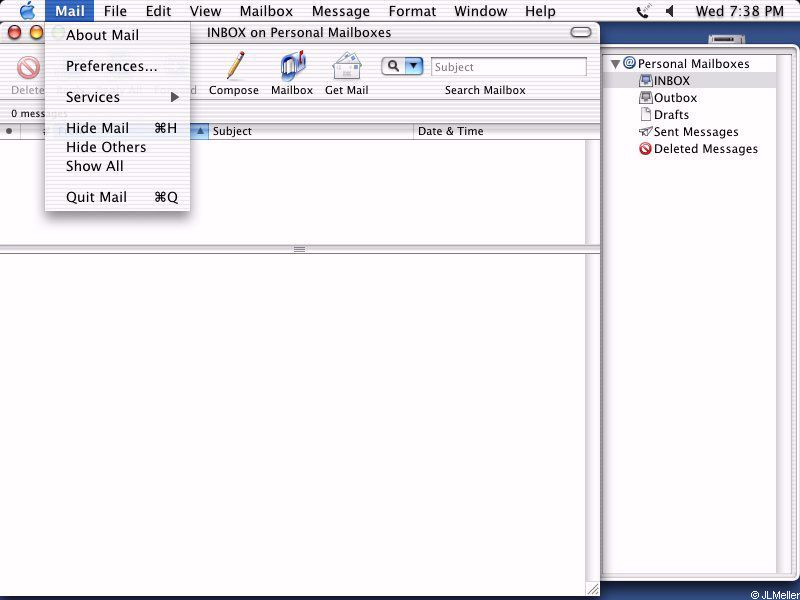
Task: Click the window resize corner grip
Action: click(592, 588)
